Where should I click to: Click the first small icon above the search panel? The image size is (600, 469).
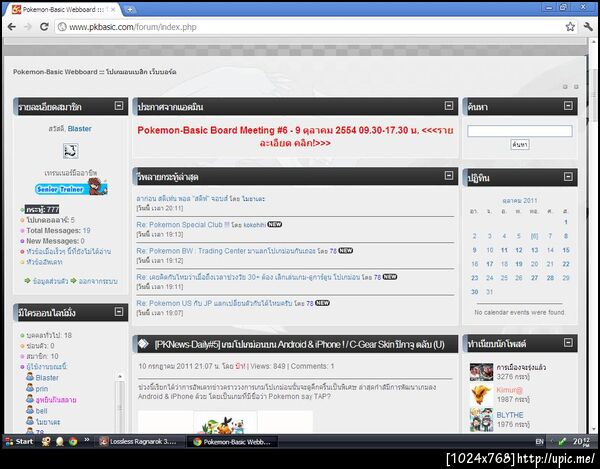click(565, 87)
